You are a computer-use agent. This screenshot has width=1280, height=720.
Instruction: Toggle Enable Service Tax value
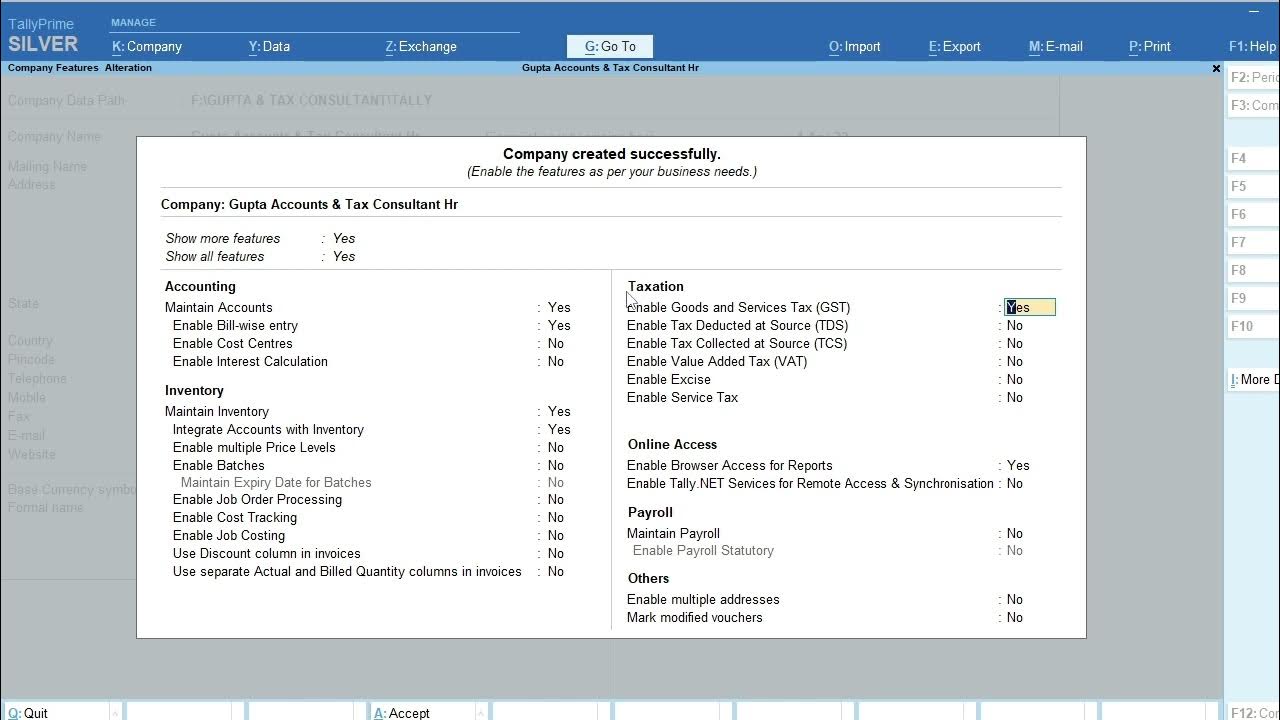coord(1015,398)
